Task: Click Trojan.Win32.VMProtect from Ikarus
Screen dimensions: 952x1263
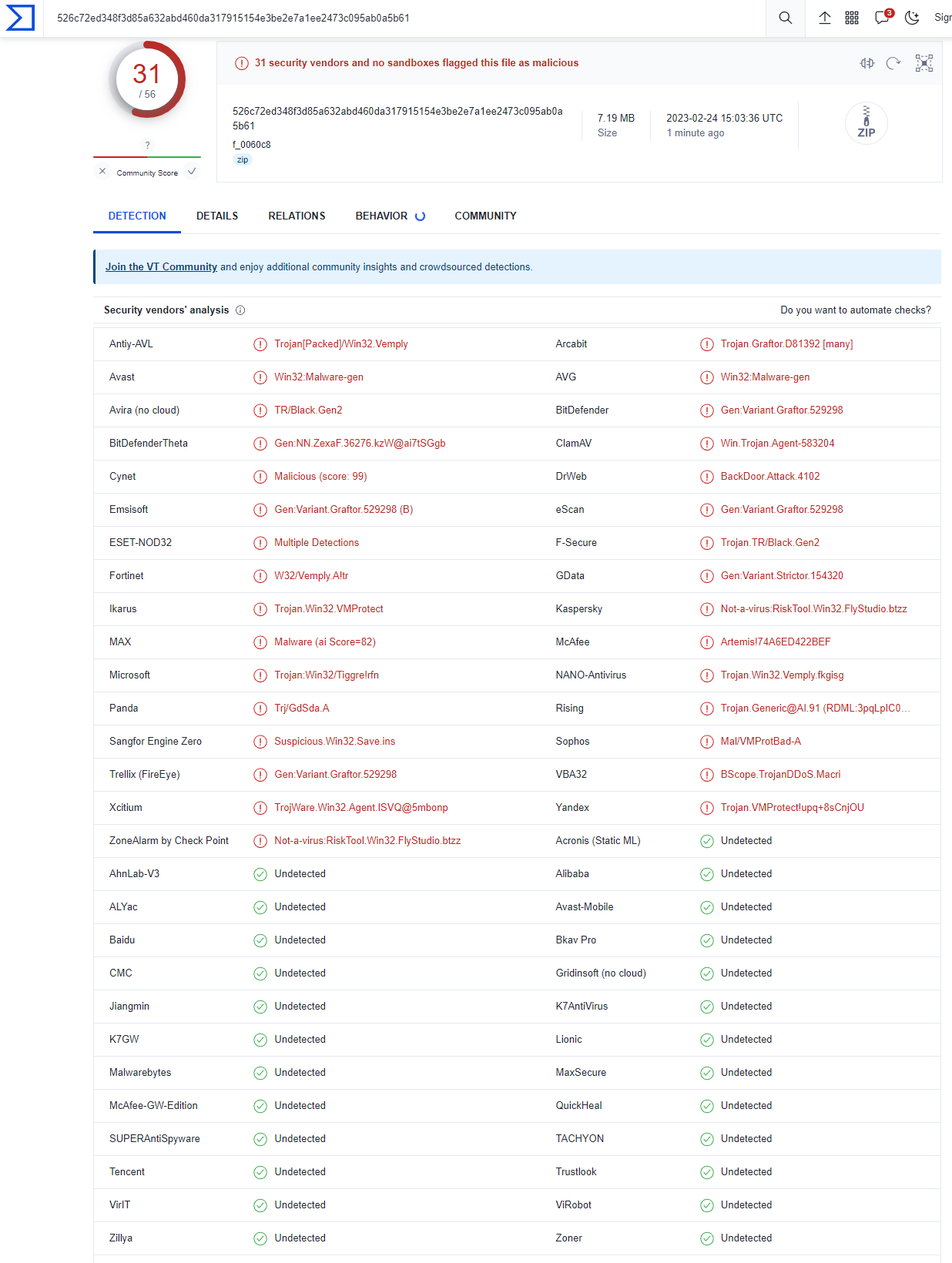Action: coord(329,609)
